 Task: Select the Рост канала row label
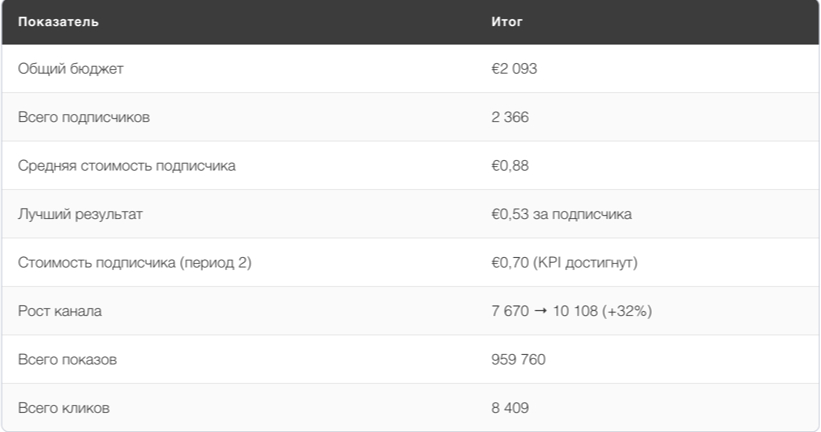point(60,311)
